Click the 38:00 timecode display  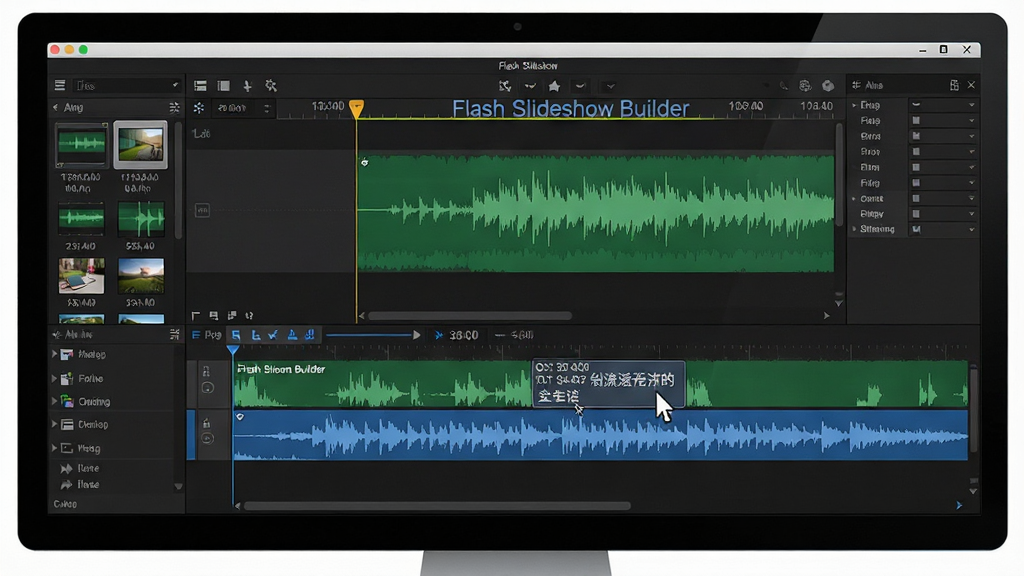[x=464, y=335]
